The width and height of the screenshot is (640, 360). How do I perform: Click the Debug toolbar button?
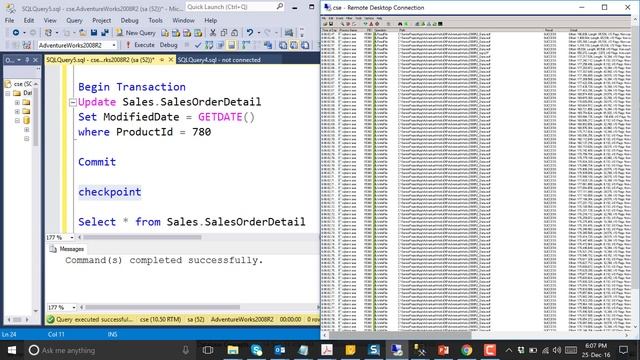pos(168,45)
